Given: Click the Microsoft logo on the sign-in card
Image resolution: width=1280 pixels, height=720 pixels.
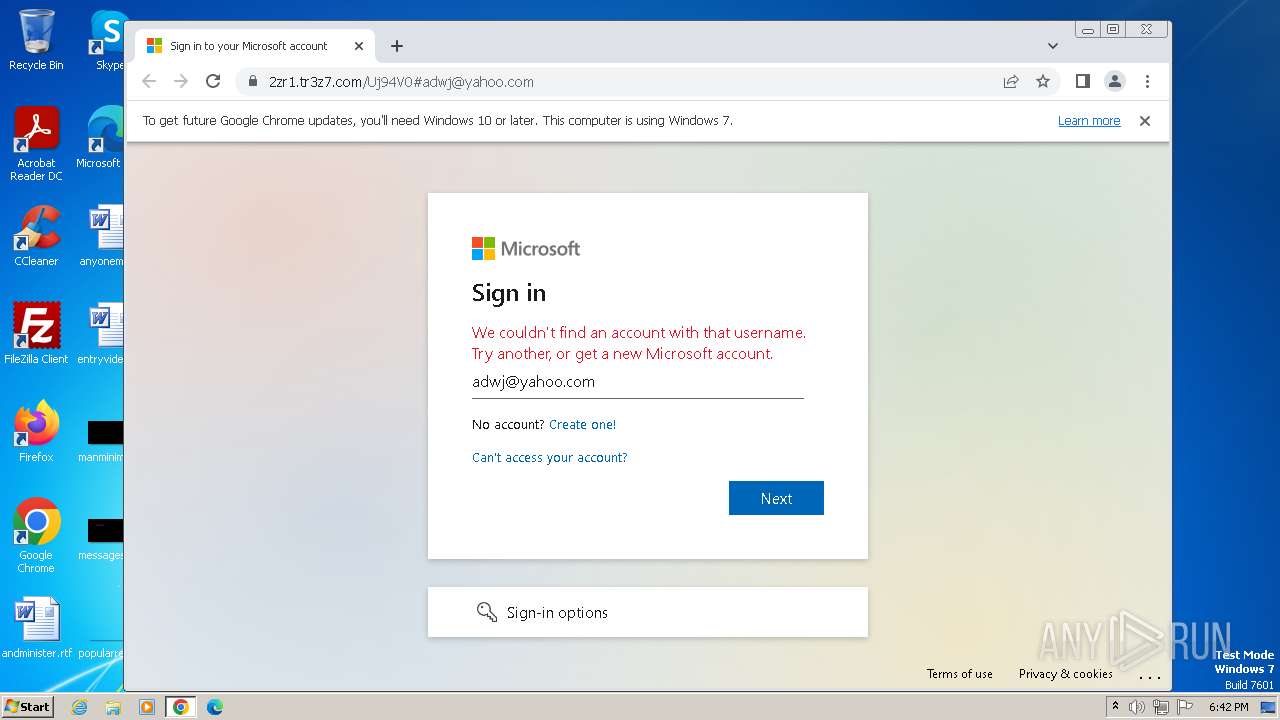Looking at the screenshot, I should coord(526,248).
